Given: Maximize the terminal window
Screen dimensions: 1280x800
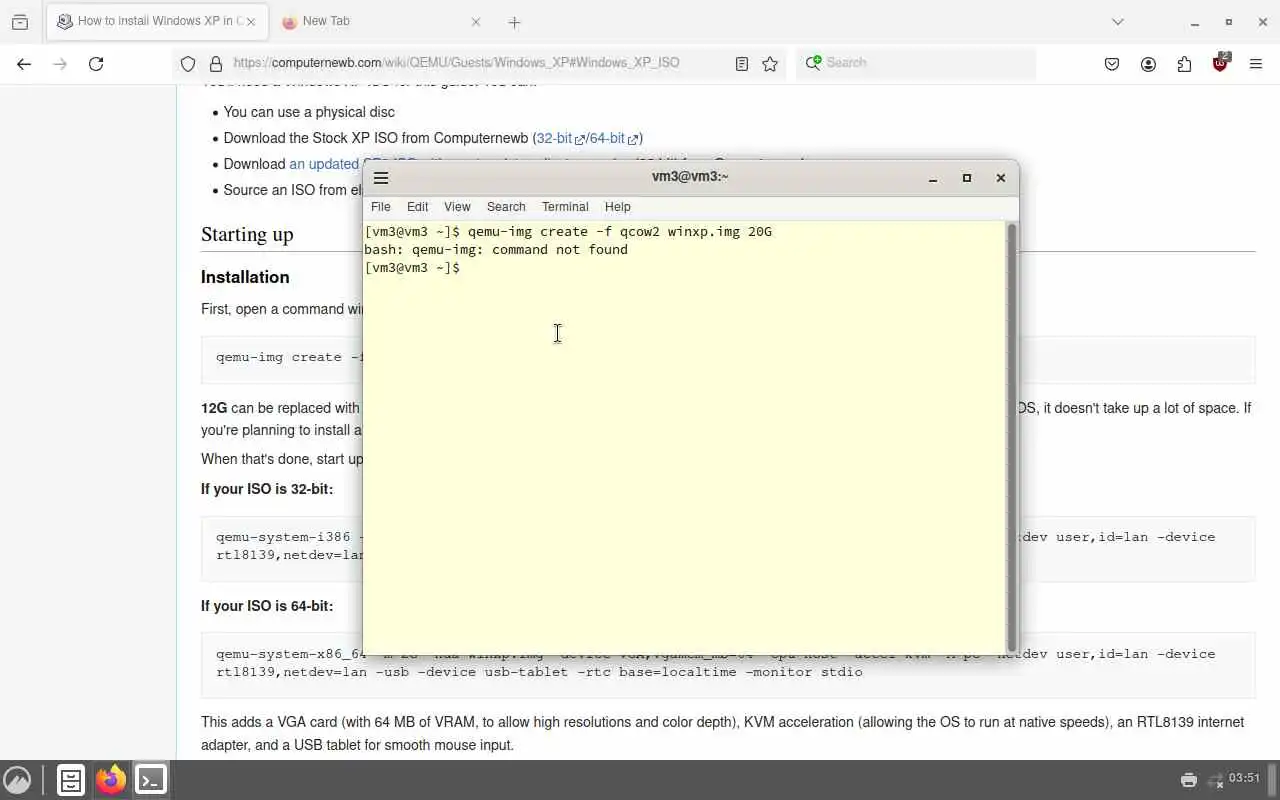Looking at the screenshot, I should click(967, 178).
